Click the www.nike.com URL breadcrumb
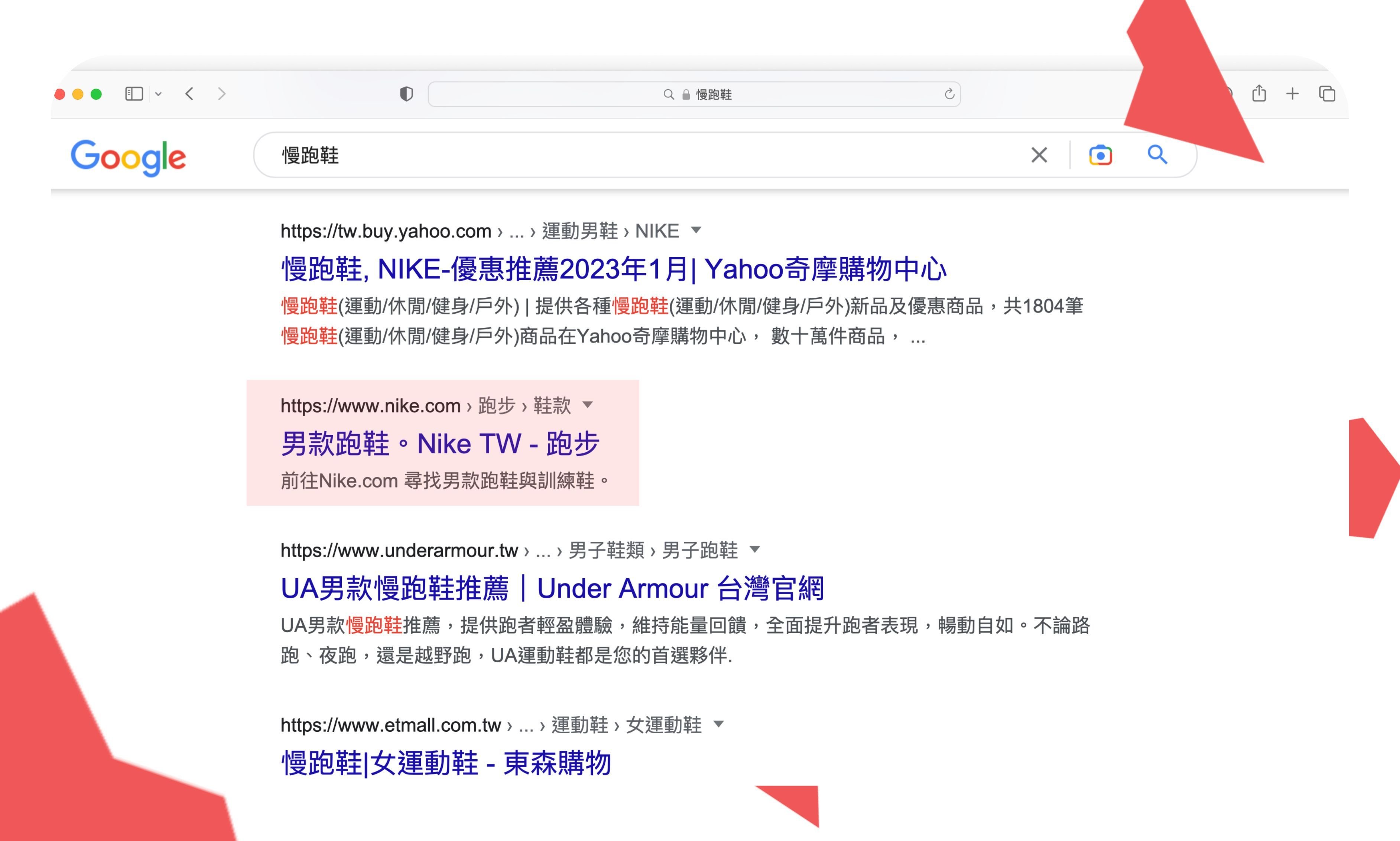The width and height of the screenshot is (1400, 841). coord(425,405)
